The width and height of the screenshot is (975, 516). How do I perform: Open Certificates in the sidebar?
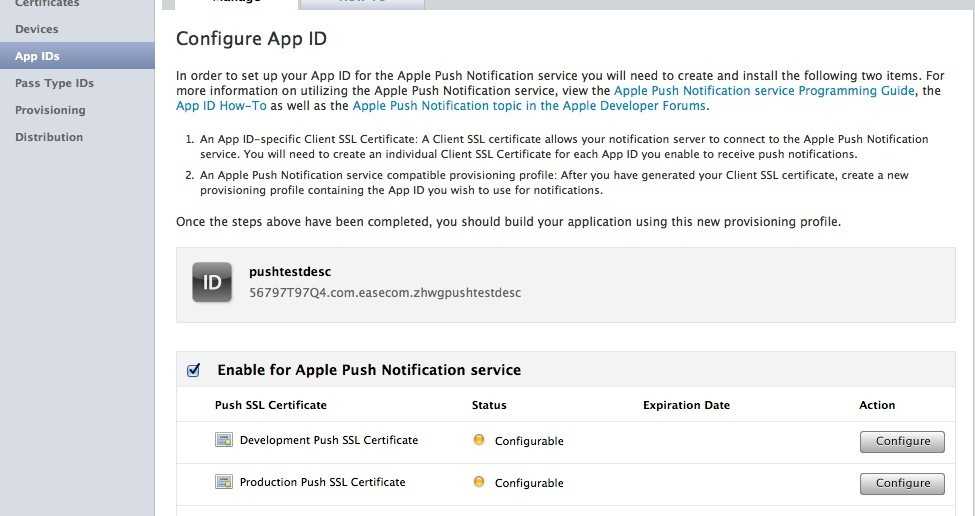(x=47, y=4)
